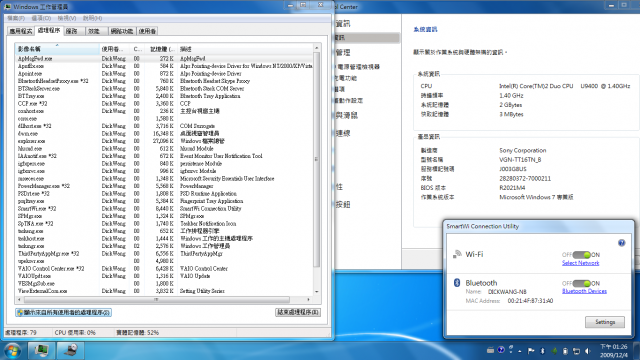
Task: Click the horizontal scrollbar right arrow
Action: pos(308,300)
